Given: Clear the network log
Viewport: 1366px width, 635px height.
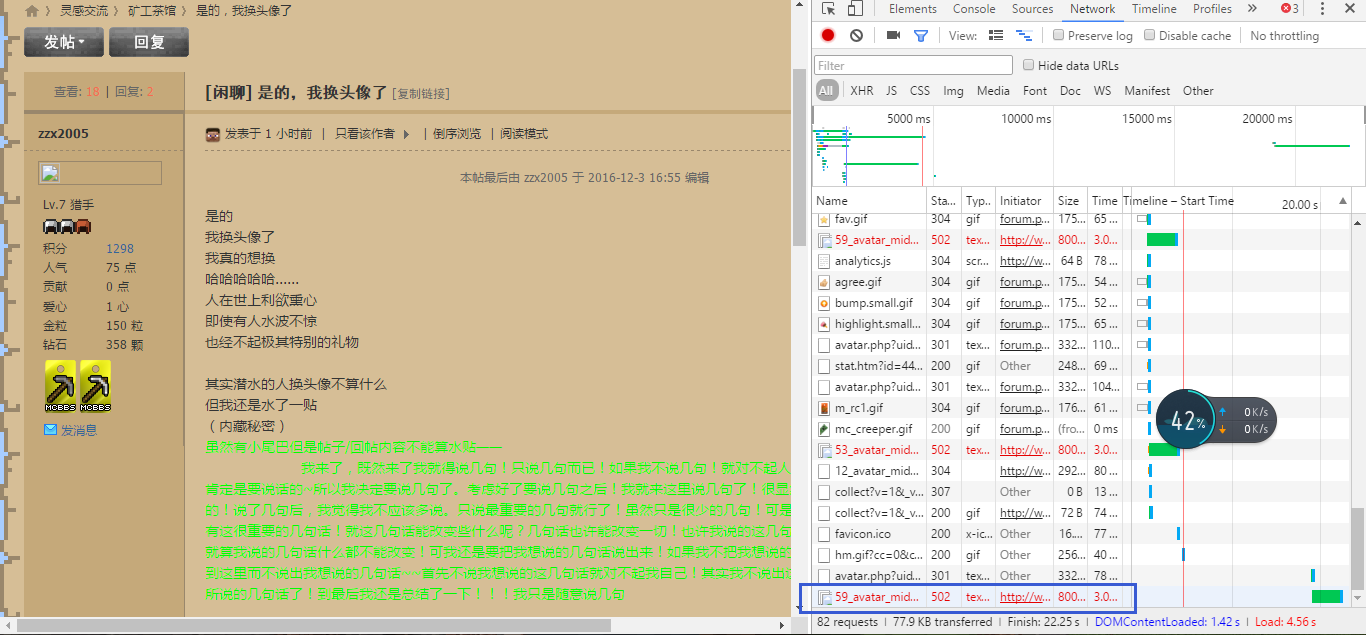Looking at the screenshot, I should pos(856,36).
